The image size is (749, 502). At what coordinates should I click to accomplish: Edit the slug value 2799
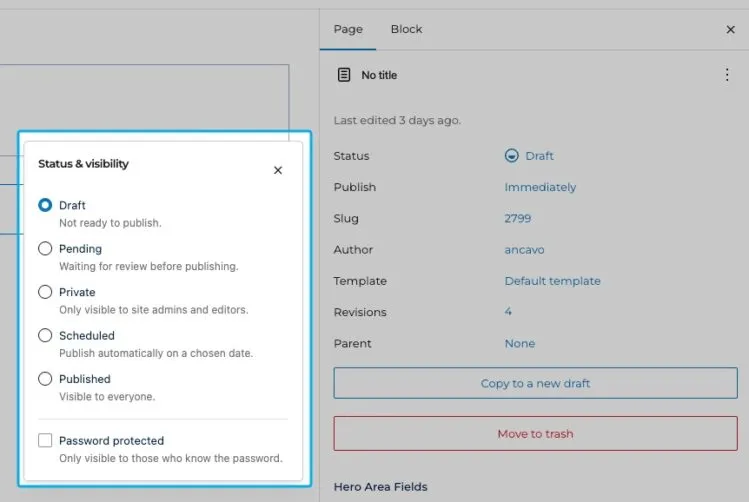pyautogui.click(x=518, y=218)
